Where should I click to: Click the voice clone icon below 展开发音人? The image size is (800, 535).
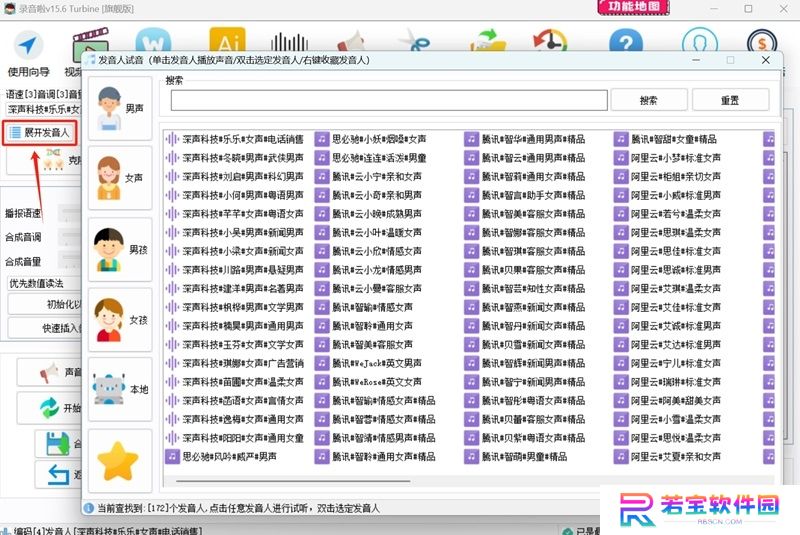(54, 159)
